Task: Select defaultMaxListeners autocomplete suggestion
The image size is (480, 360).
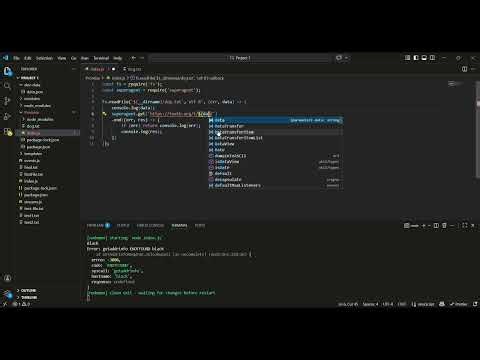Action: (x=275, y=185)
